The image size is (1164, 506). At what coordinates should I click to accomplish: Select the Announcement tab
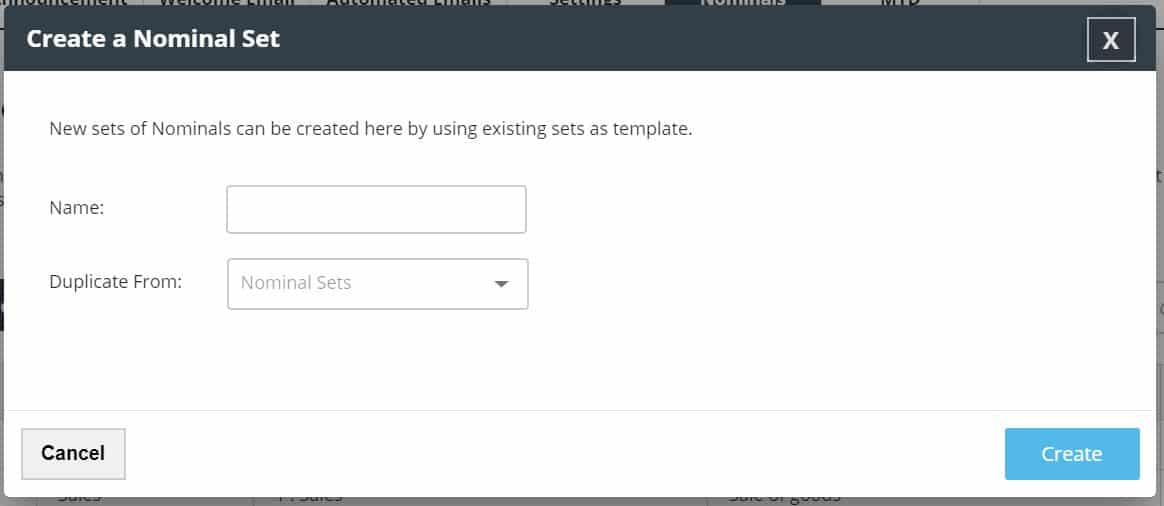tap(68, 3)
